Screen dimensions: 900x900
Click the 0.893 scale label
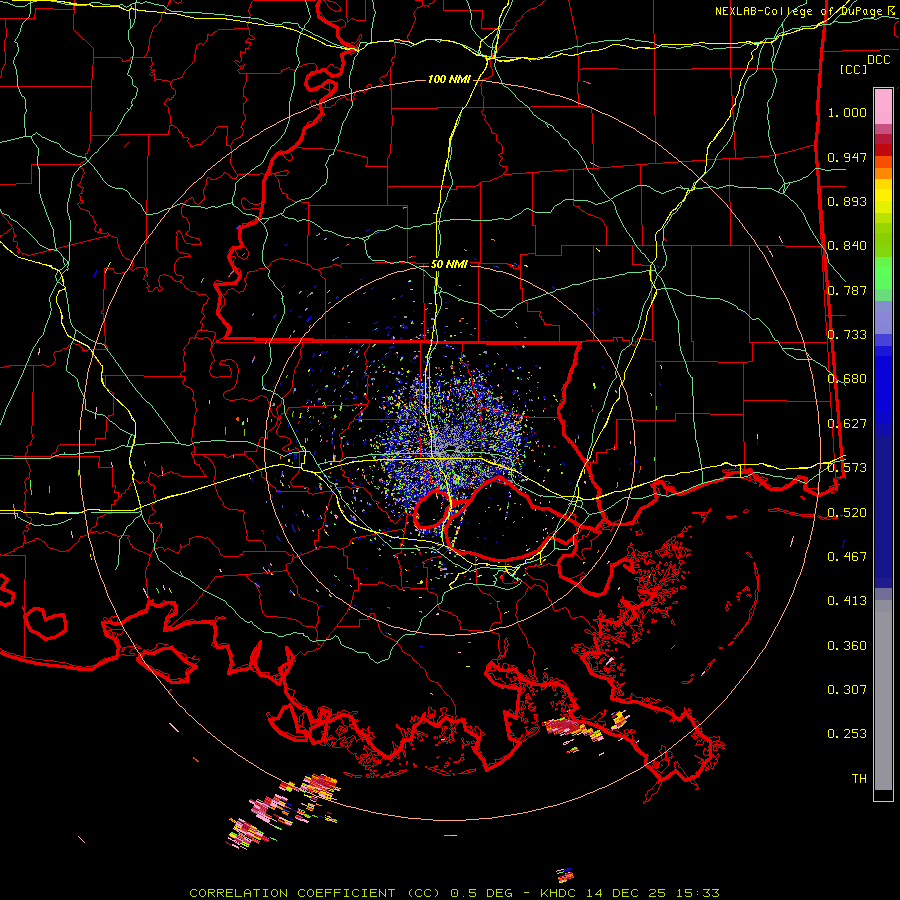click(847, 201)
